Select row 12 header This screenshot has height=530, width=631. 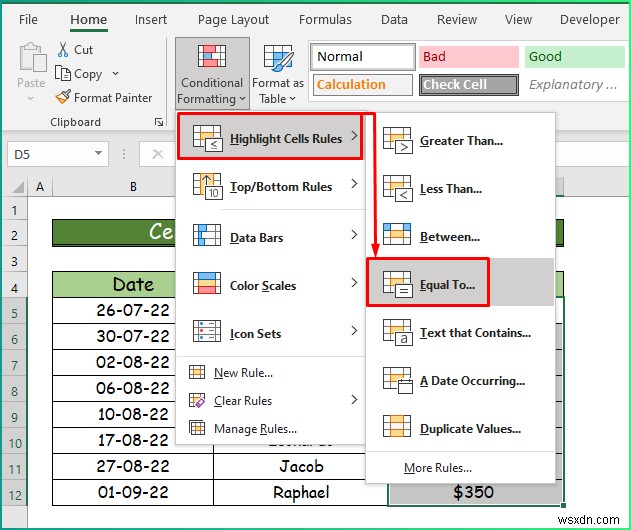(14, 495)
